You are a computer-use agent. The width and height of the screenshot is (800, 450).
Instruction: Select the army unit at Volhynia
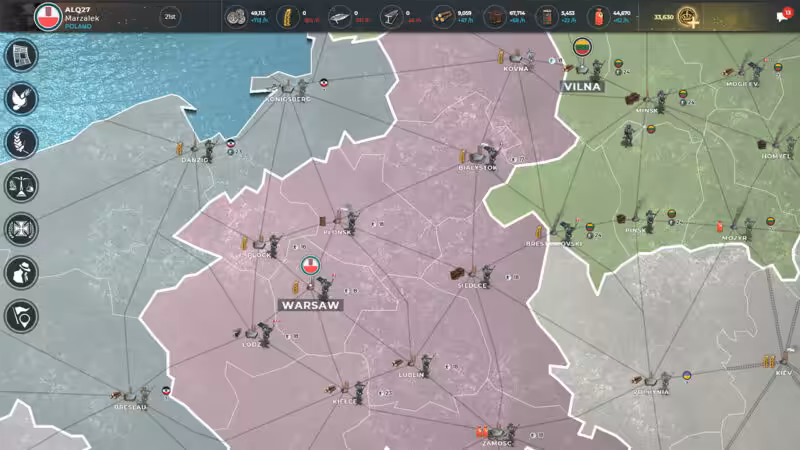coord(665,381)
